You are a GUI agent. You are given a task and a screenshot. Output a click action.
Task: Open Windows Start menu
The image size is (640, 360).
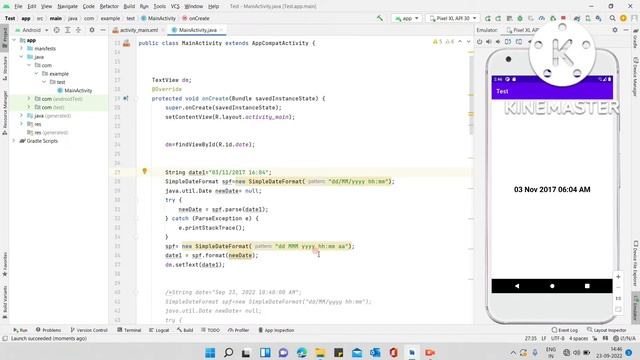click(210, 352)
